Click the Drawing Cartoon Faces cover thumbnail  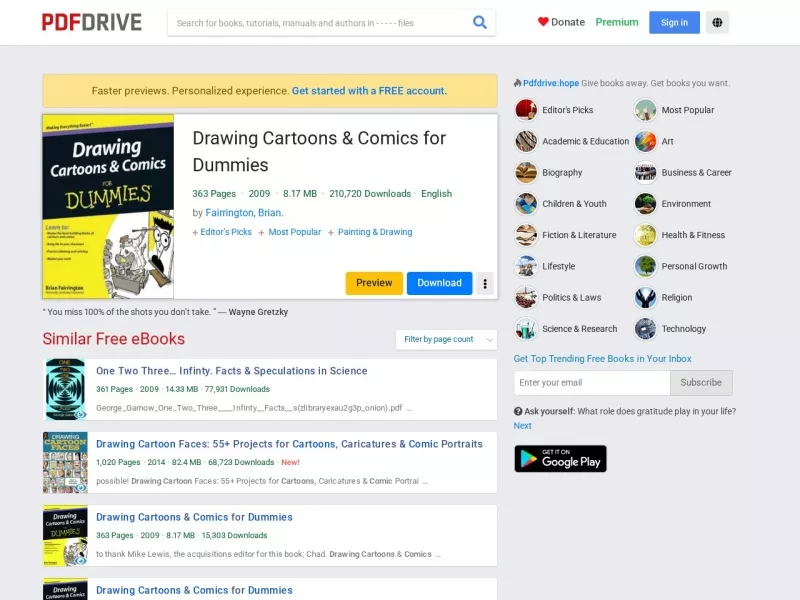65,463
